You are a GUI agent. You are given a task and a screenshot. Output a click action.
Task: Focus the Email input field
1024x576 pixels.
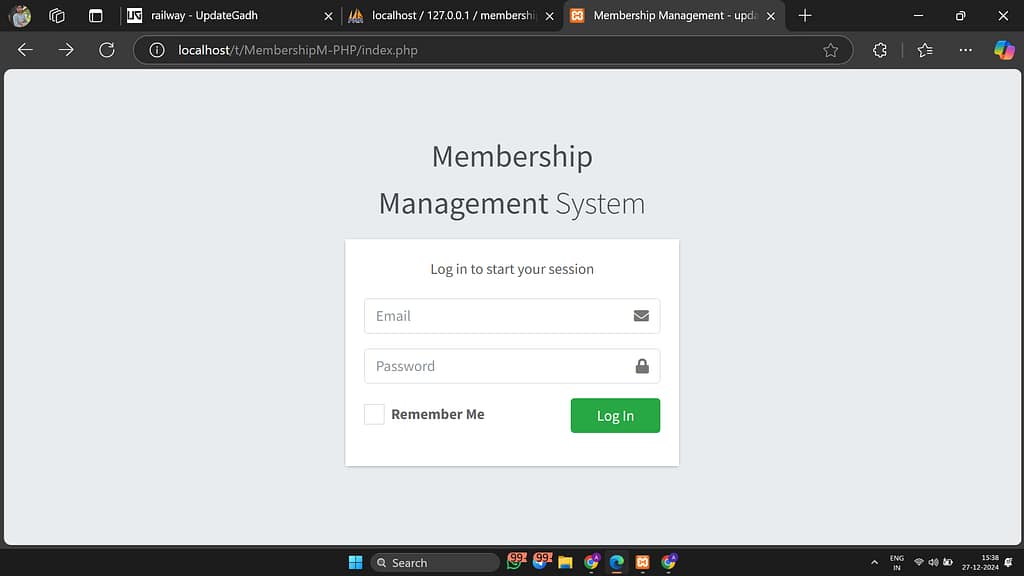[x=495, y=316]
